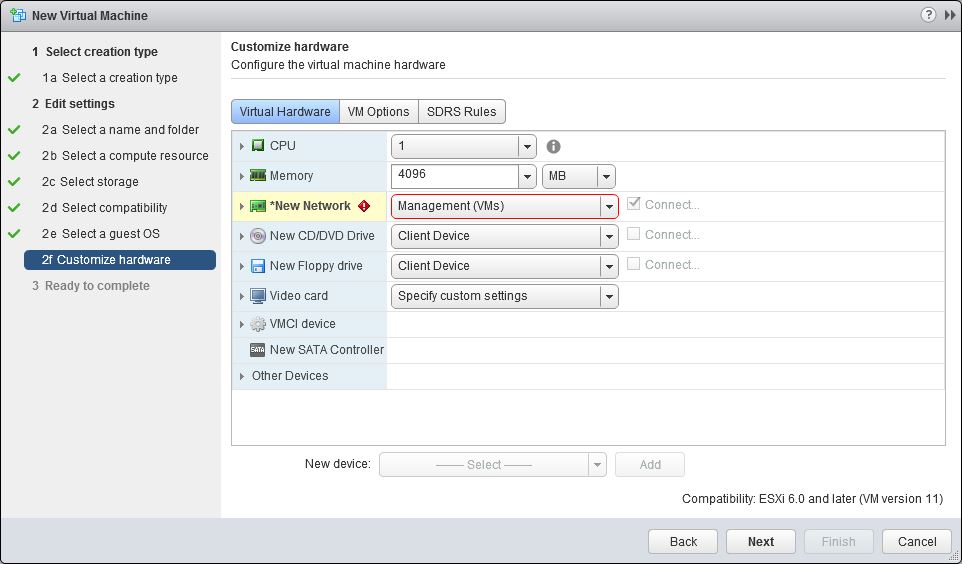Click the Cancel button

[917, 542]
